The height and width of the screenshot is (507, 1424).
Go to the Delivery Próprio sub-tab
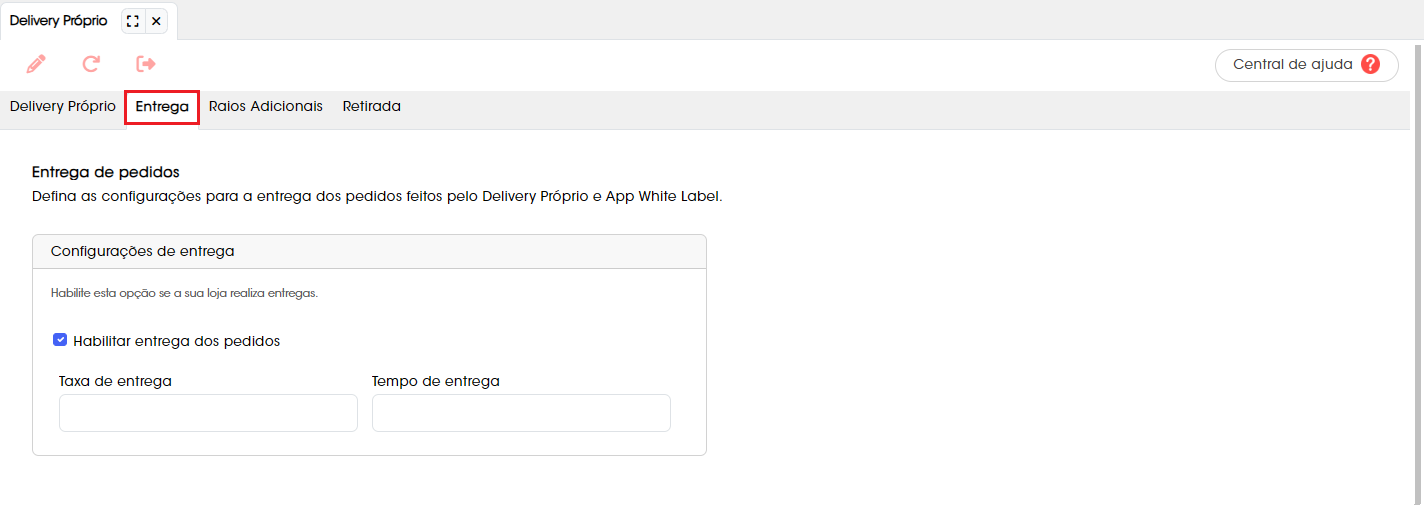pos(63,106)
